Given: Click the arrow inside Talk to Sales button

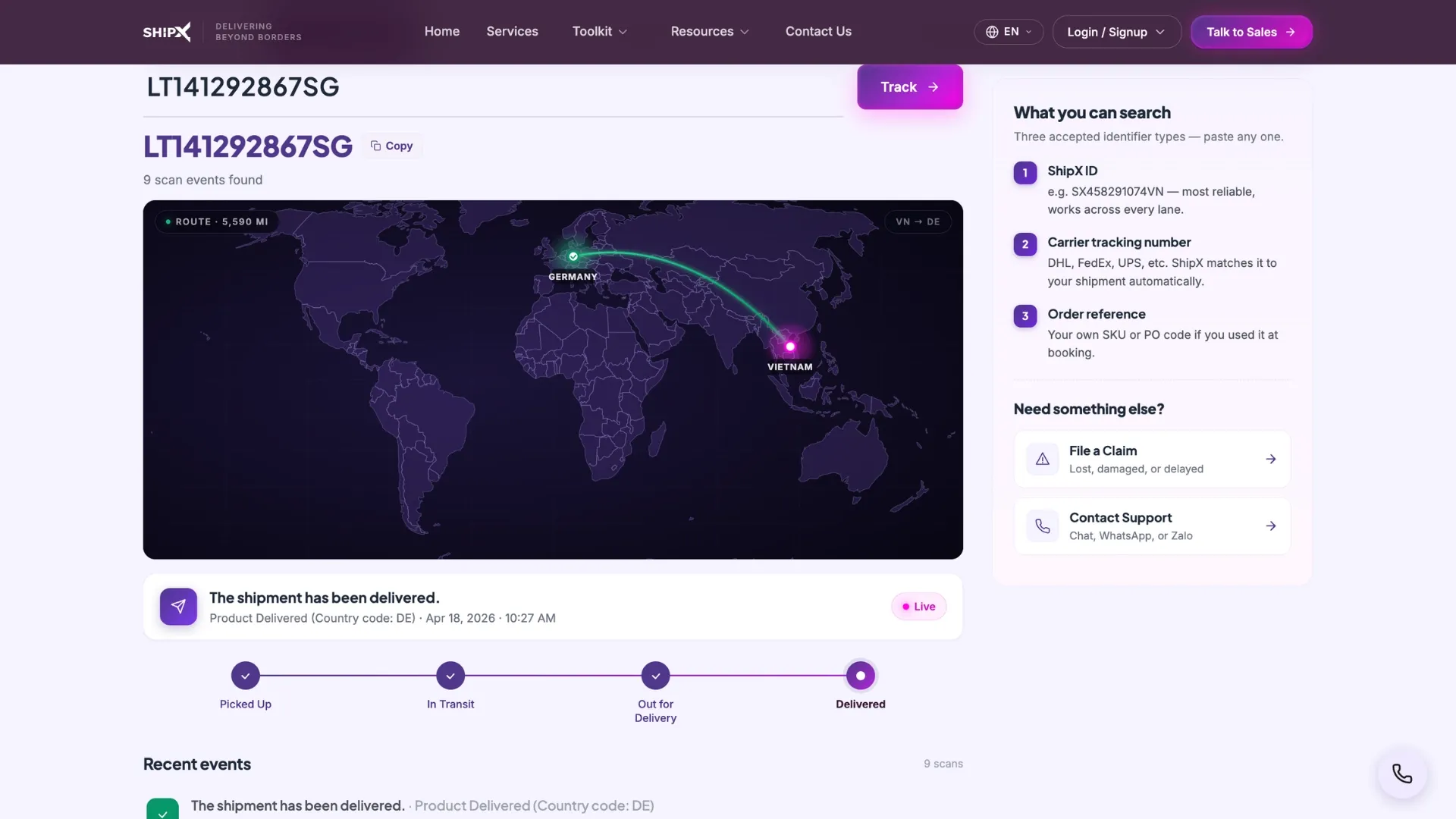Looking at the screenshot, I should (x=1290, y=32).
